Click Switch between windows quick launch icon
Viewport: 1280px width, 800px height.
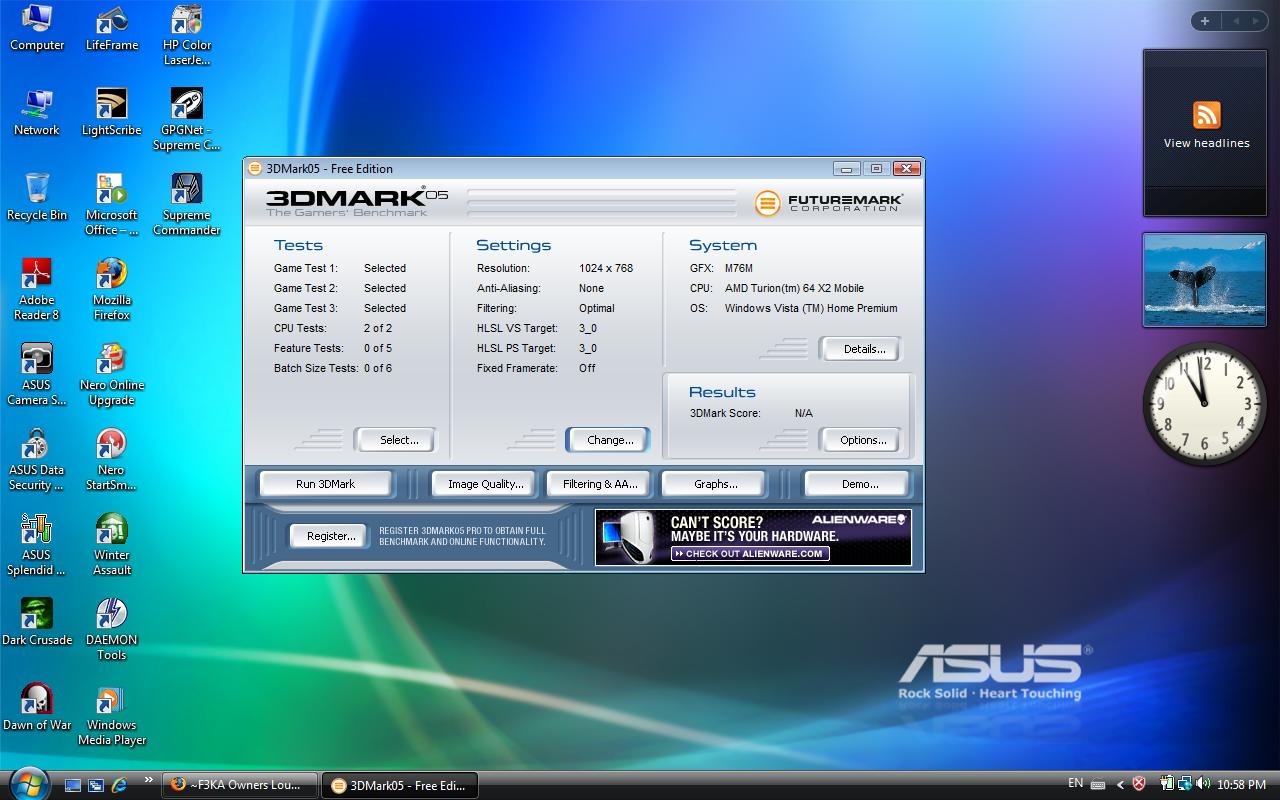click(x=96, y=785)
